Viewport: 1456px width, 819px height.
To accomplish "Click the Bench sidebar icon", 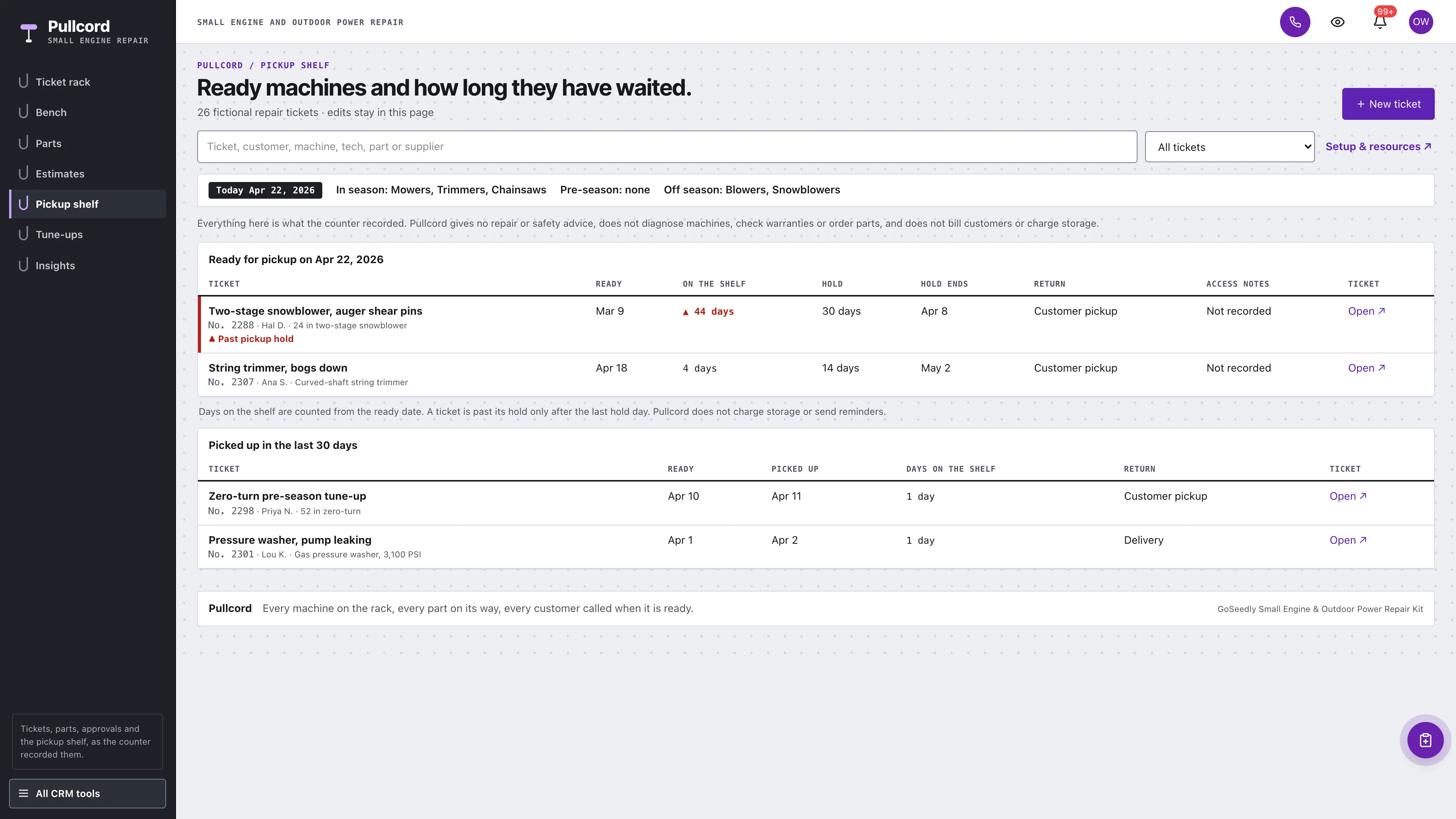I will pos(23,112).
